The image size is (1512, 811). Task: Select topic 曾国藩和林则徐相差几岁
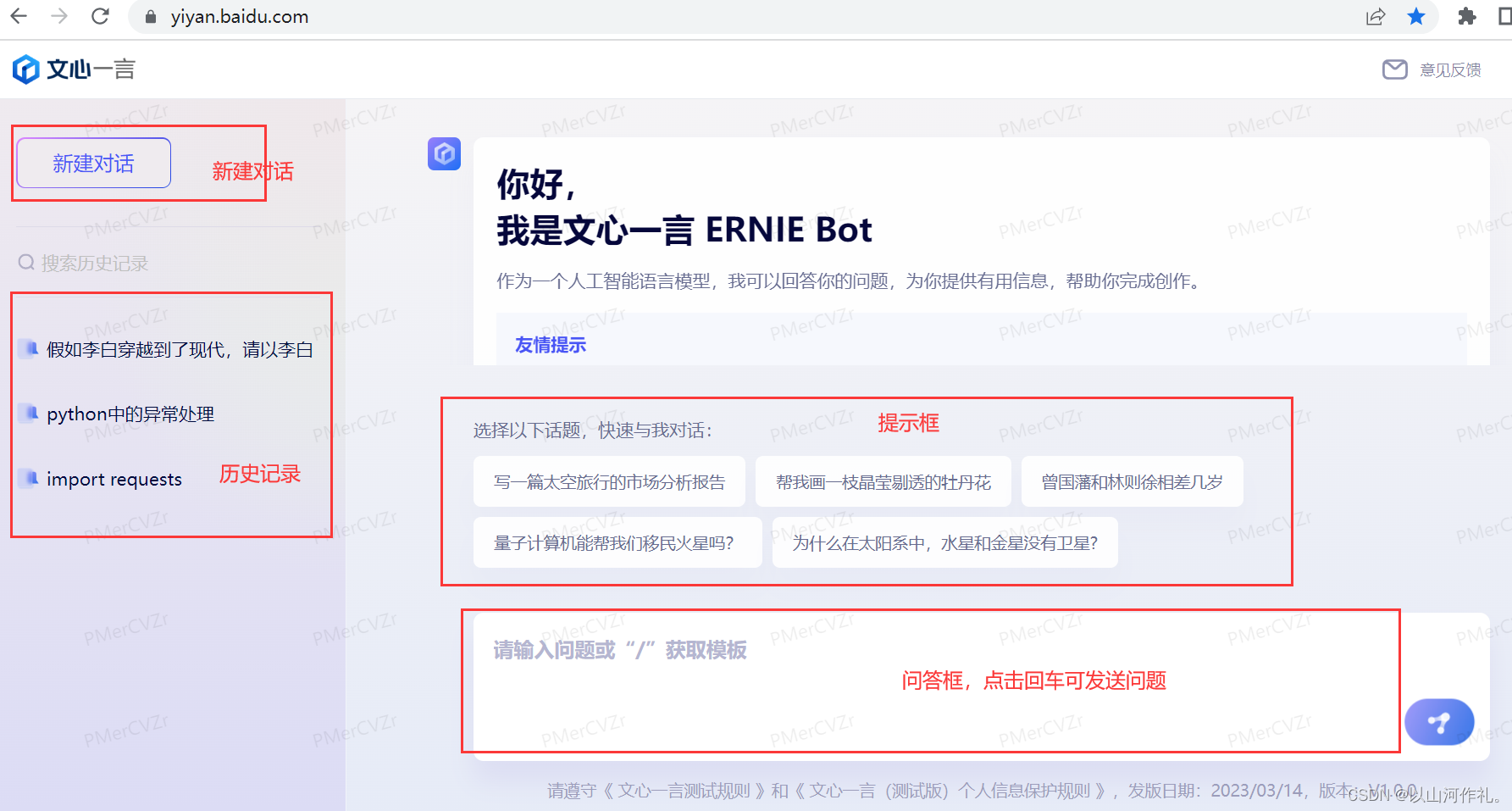click(x=1133, y=481)
